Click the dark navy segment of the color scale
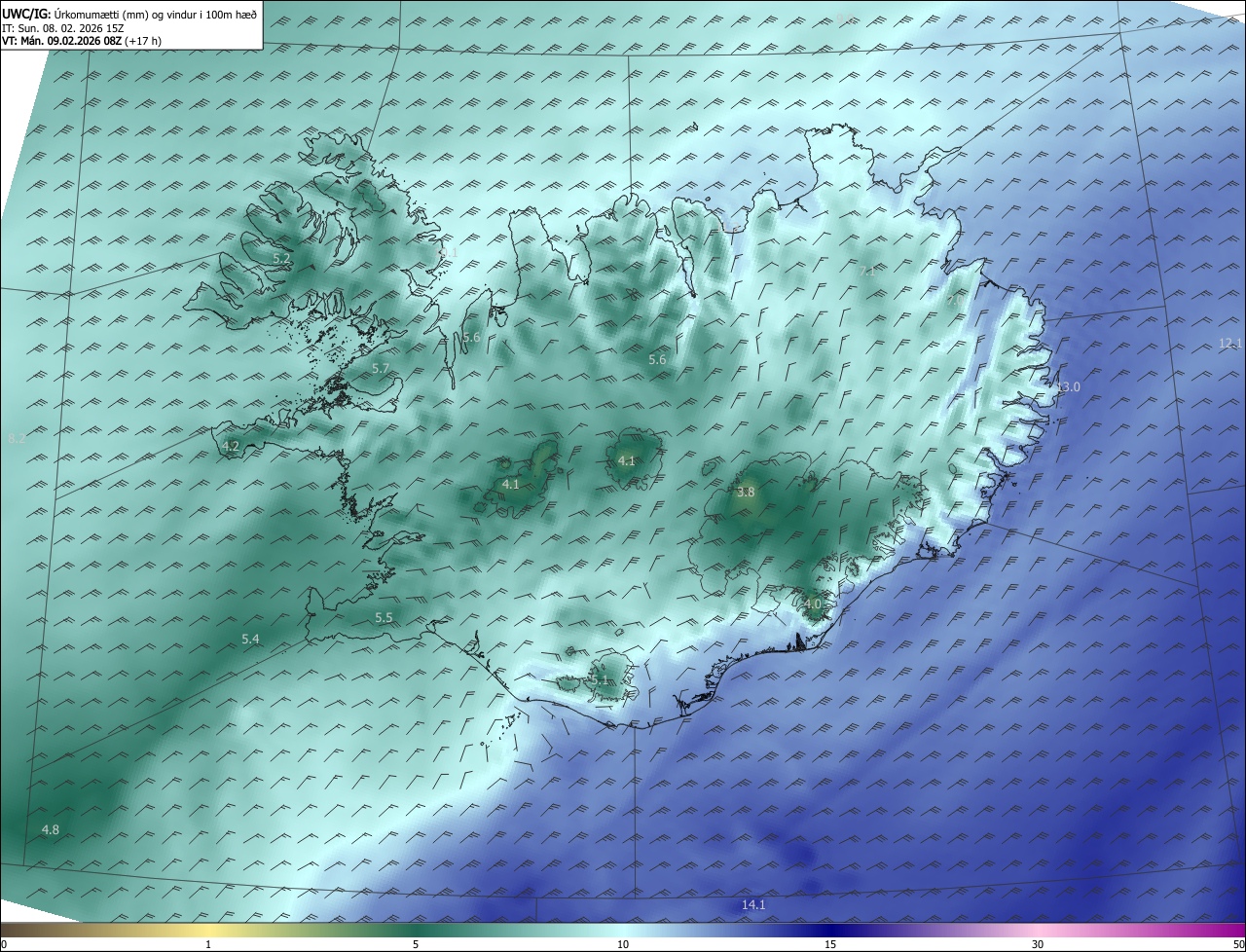Screen dimensions: 1246x952 pos(830,931)
